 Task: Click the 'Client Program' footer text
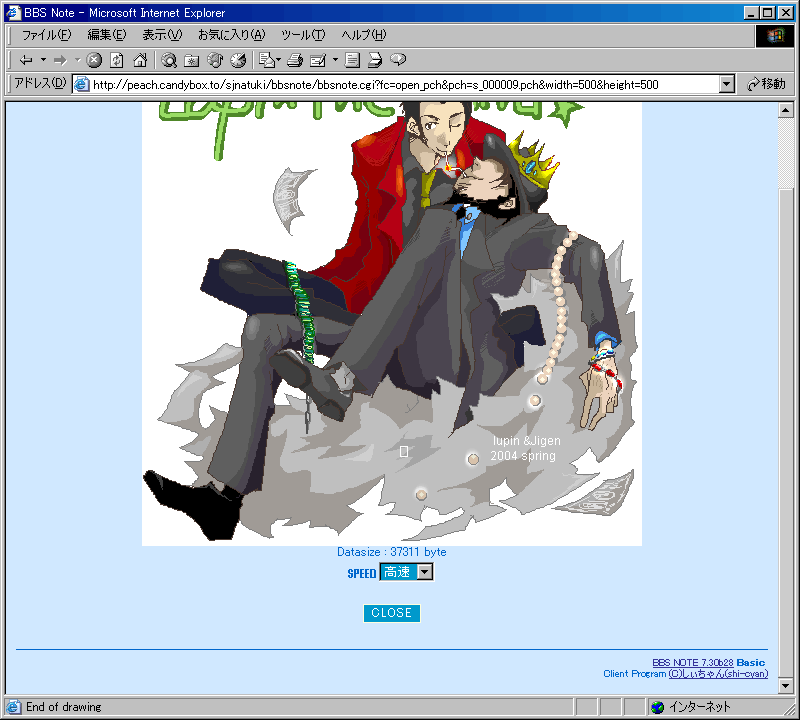(x=635, y=674)
